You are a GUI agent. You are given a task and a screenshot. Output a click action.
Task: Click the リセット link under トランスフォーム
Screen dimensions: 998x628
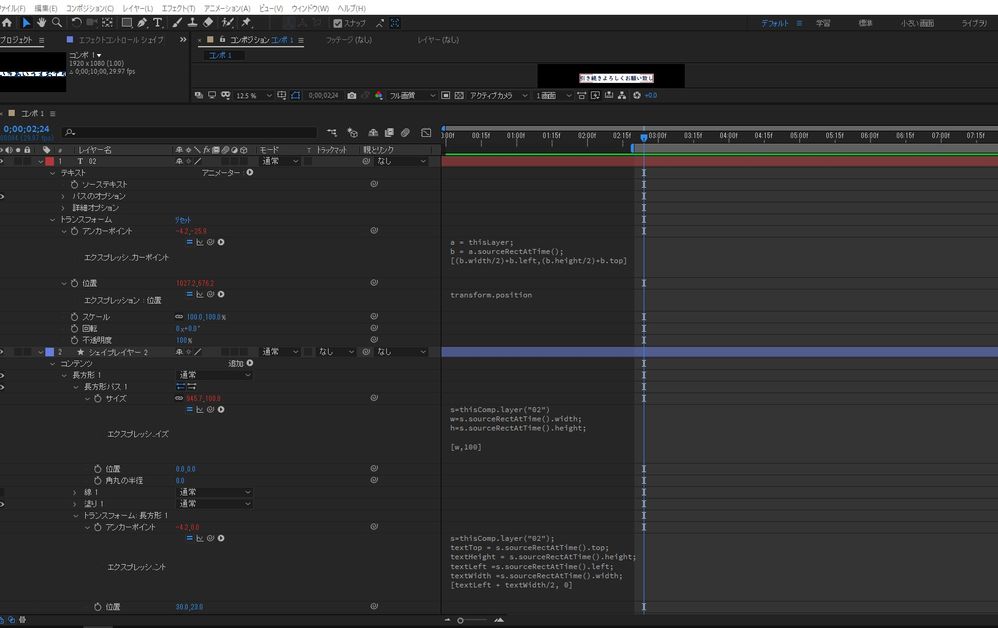(x=183, y=219)
